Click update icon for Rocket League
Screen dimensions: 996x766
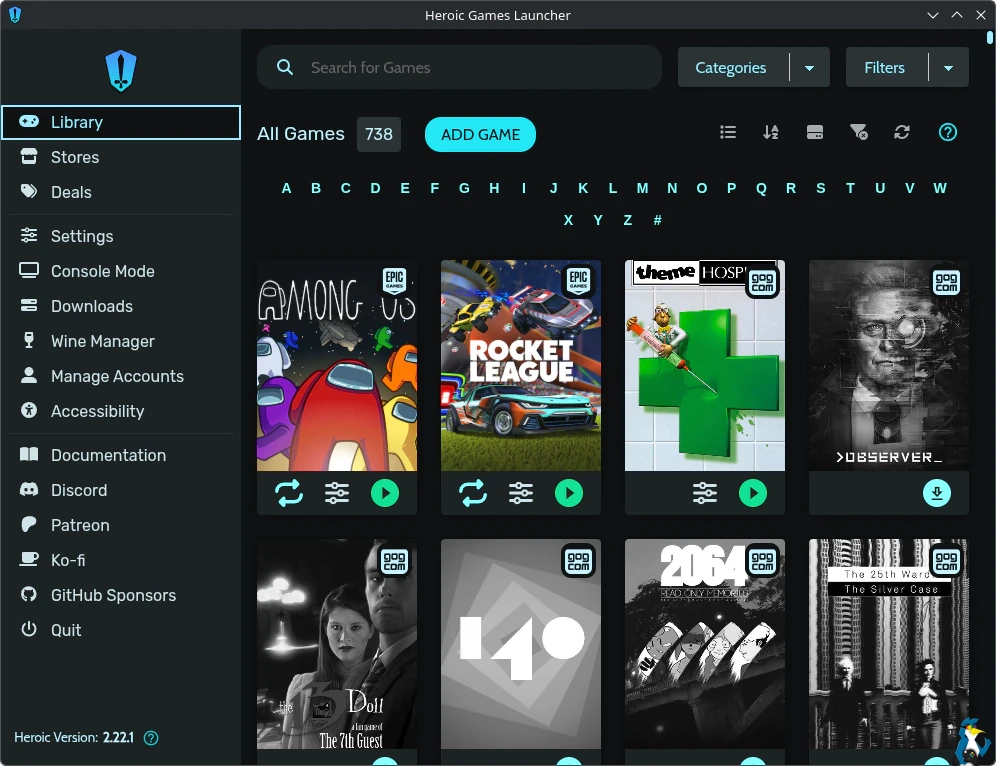[x=473, y=493]
